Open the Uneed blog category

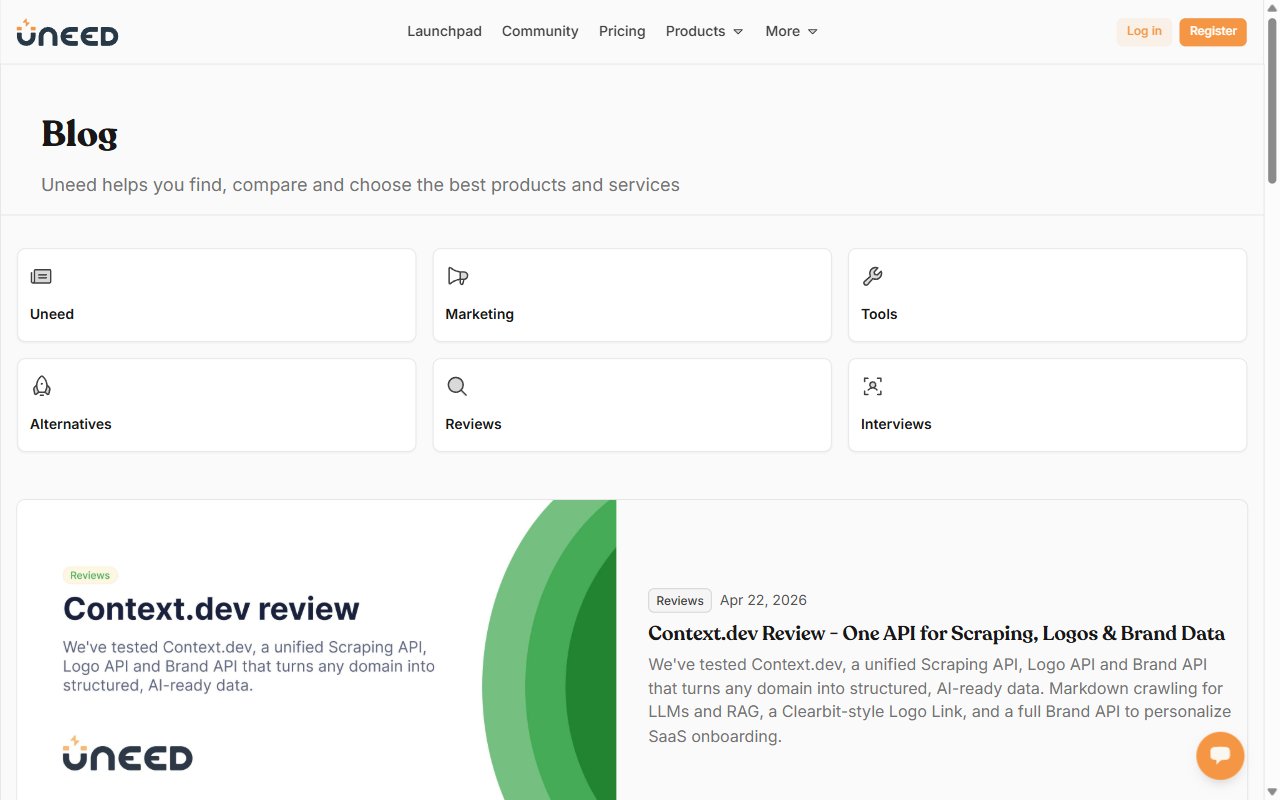[x=216, y=295]
